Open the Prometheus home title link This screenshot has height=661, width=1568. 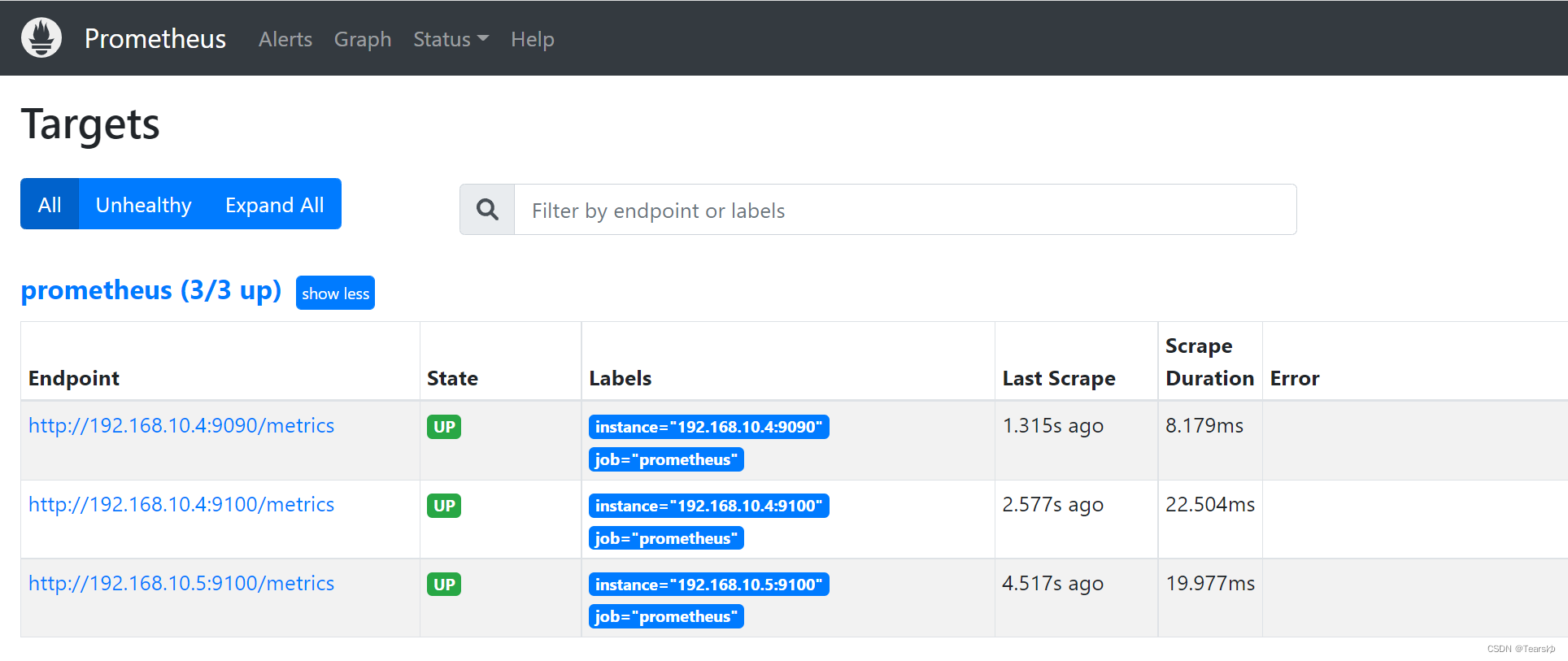[155, 38]
